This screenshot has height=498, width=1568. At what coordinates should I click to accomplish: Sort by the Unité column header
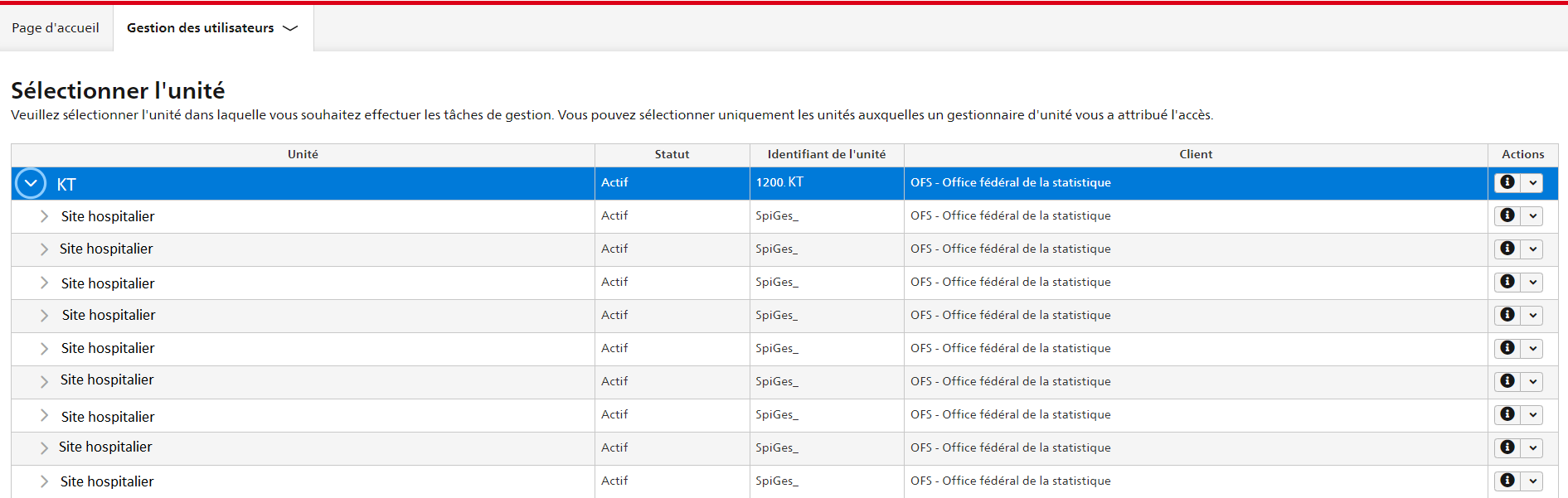[303, 154]
